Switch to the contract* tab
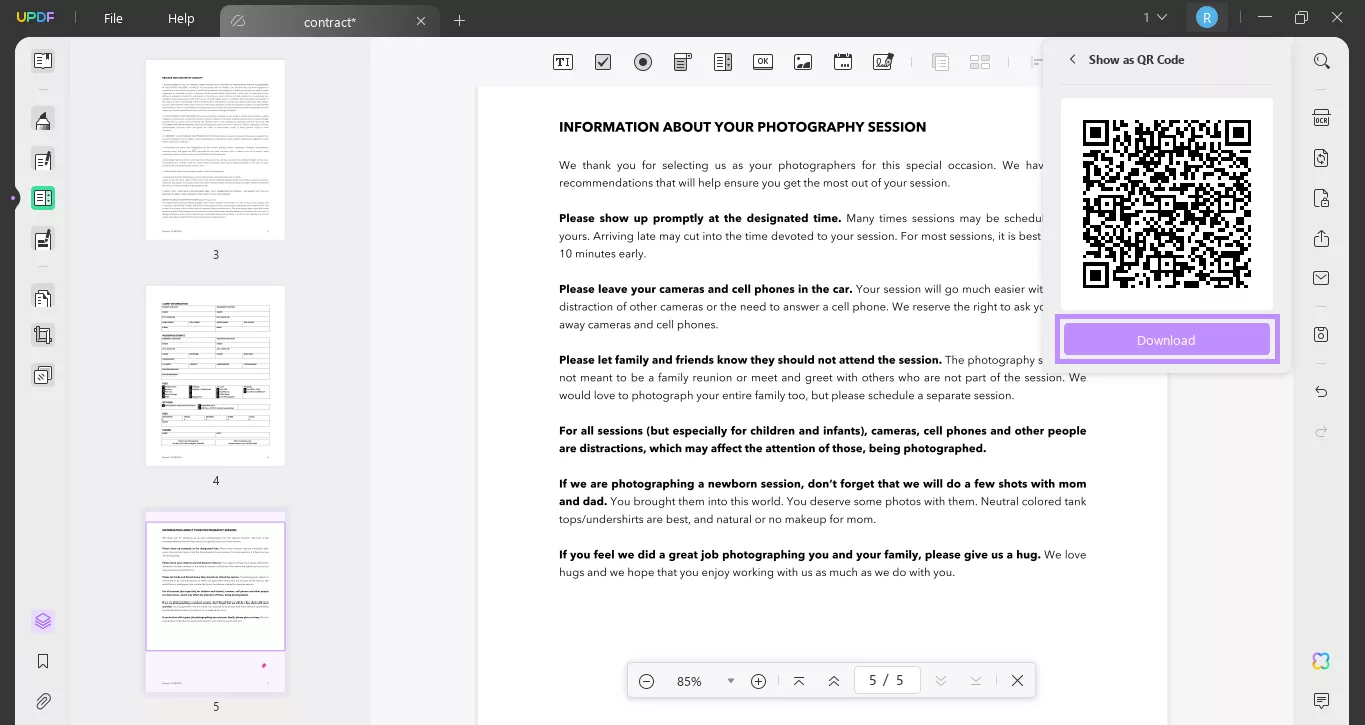Screen dimensions: 1365x725 click(x=329, y=21)
